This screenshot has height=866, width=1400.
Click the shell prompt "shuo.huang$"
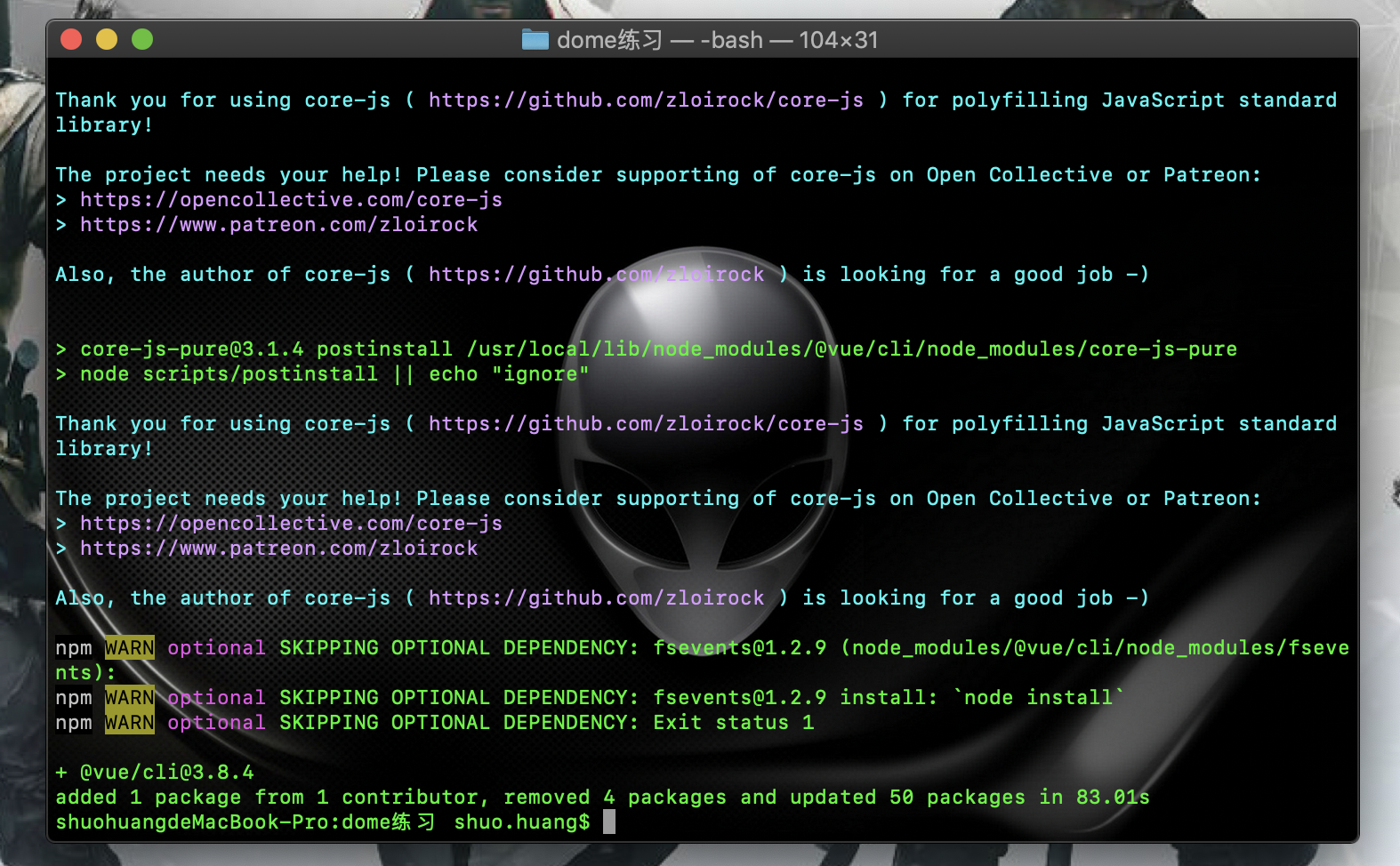click(x=522, y=822)
